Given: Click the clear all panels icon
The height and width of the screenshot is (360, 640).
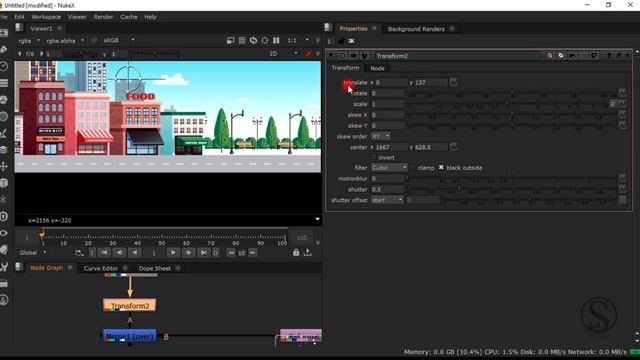Looking at the screenshot, I should 351,41.
